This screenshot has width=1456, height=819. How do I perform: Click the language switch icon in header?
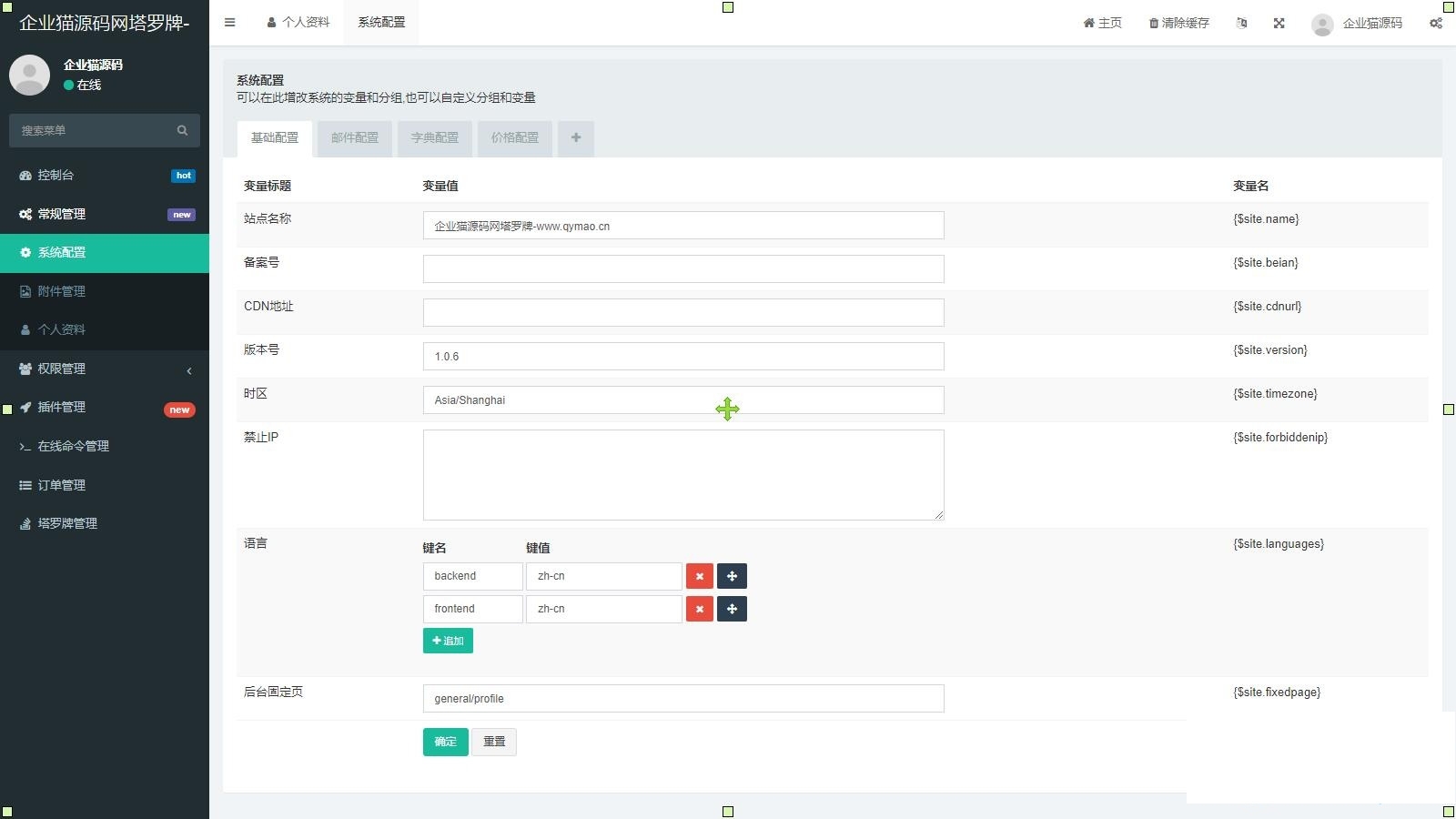pyautogui.click(x=1241, y=23)
